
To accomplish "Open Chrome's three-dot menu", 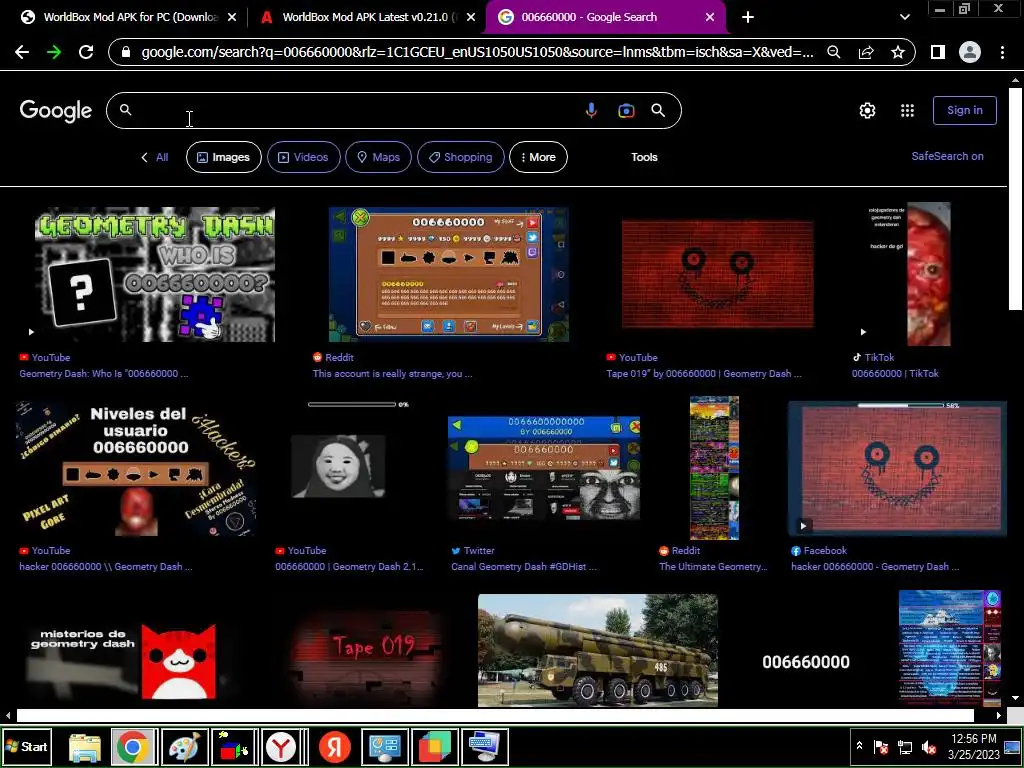I will 1002,52.
